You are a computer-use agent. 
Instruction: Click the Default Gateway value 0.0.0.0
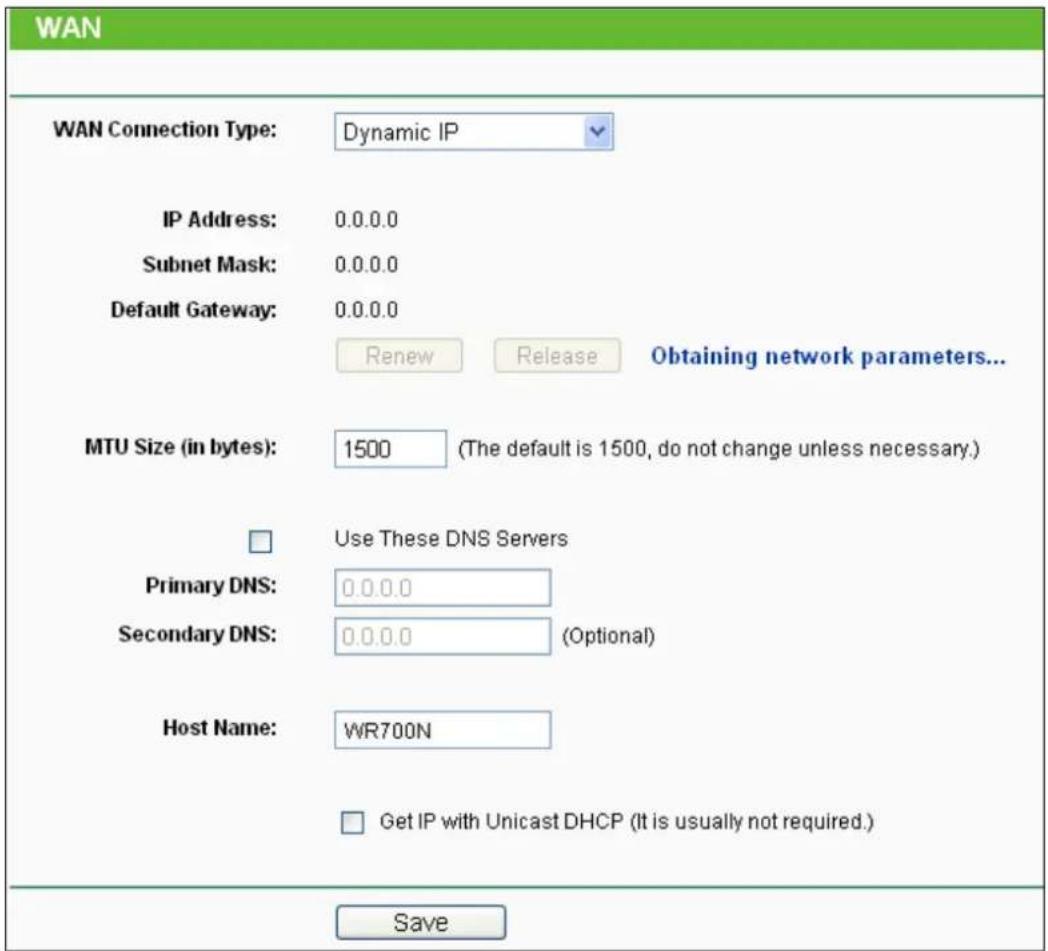pos(366,310)
